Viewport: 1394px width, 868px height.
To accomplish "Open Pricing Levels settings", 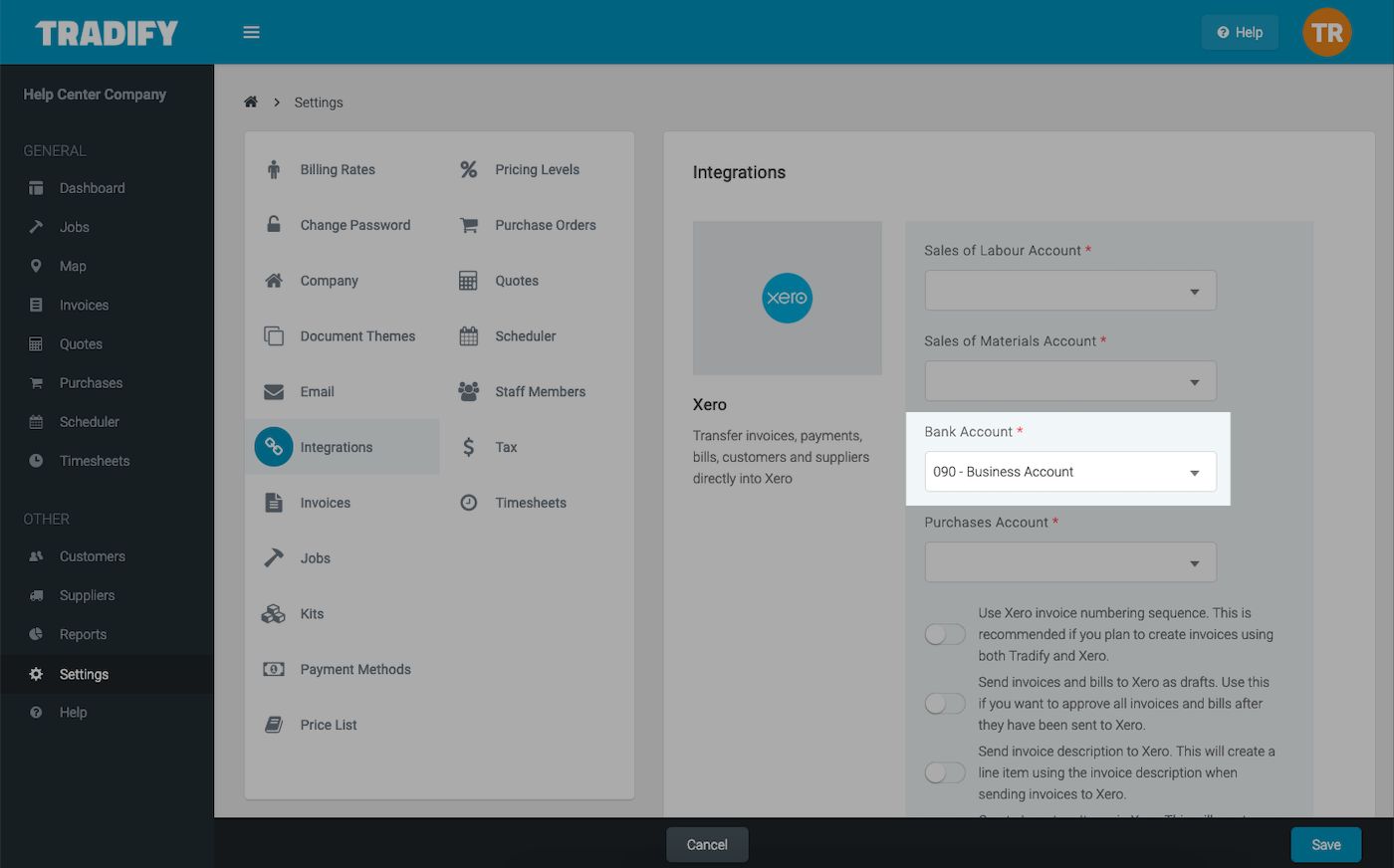I will point(537,169).
